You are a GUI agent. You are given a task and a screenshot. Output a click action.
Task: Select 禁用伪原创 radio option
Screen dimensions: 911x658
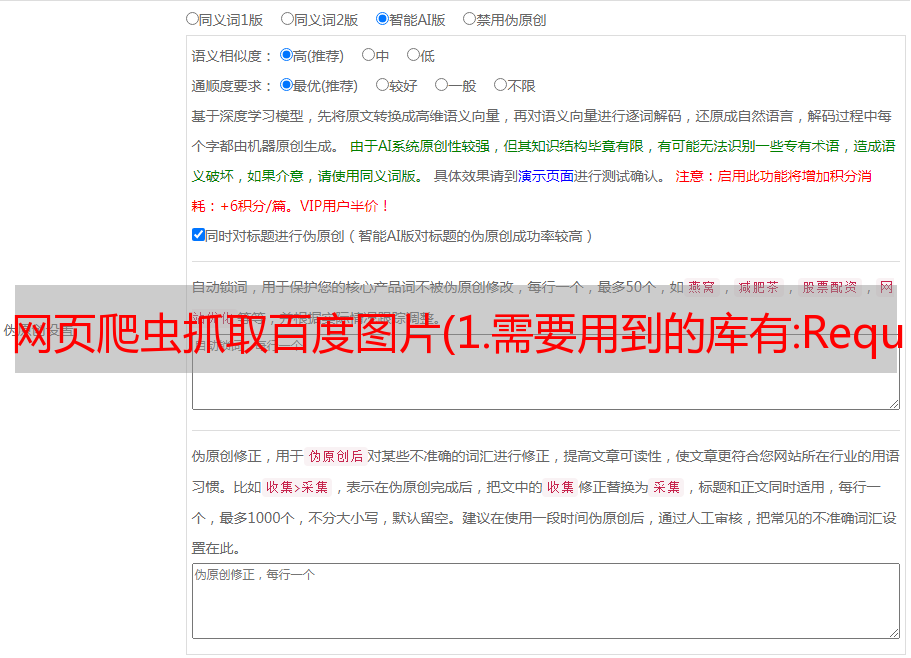(x=469, y=19)
